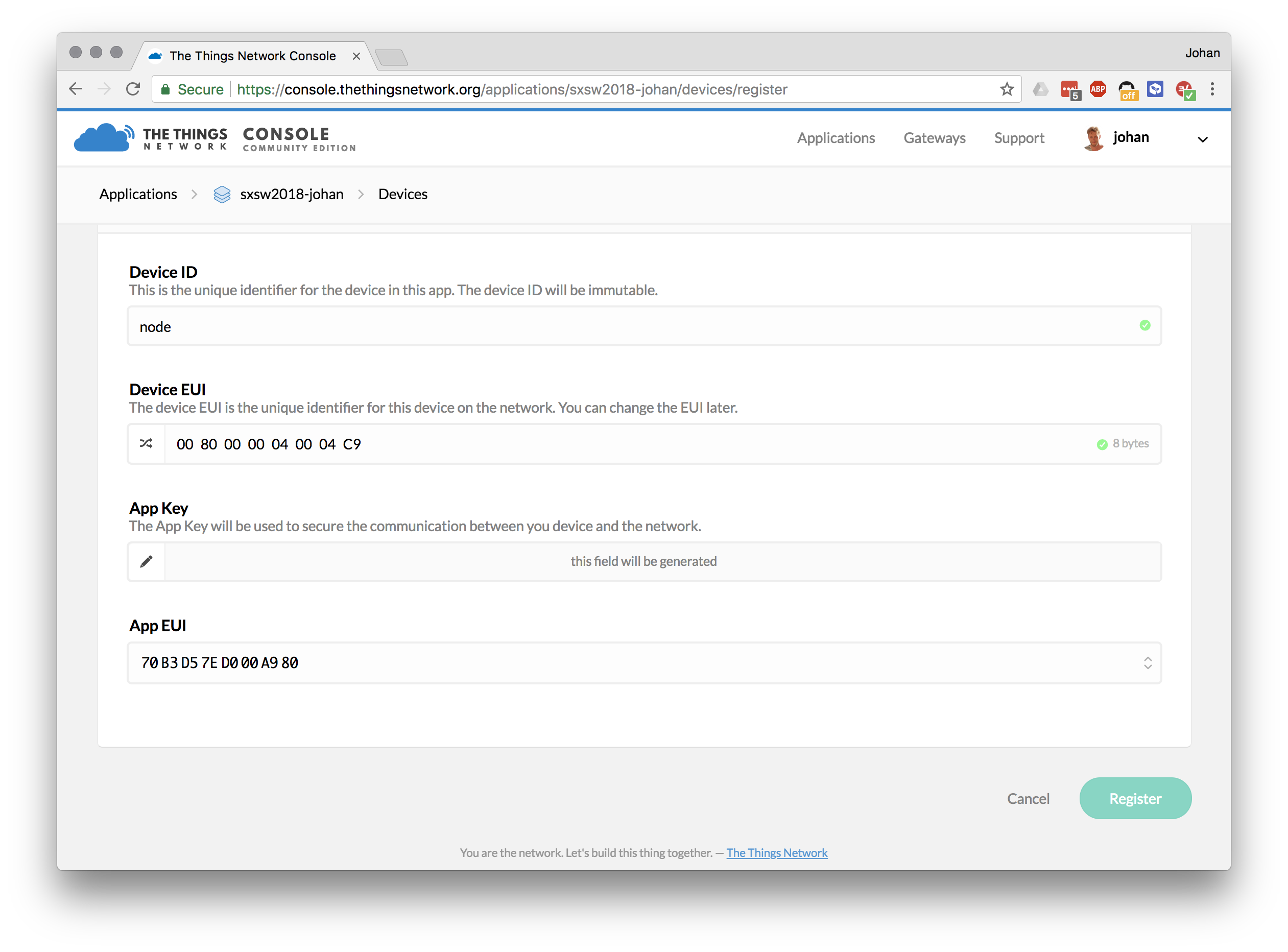Follow The Things Network footer link
The height and width of the screenshot is (952, 1288).
point(776,853)
